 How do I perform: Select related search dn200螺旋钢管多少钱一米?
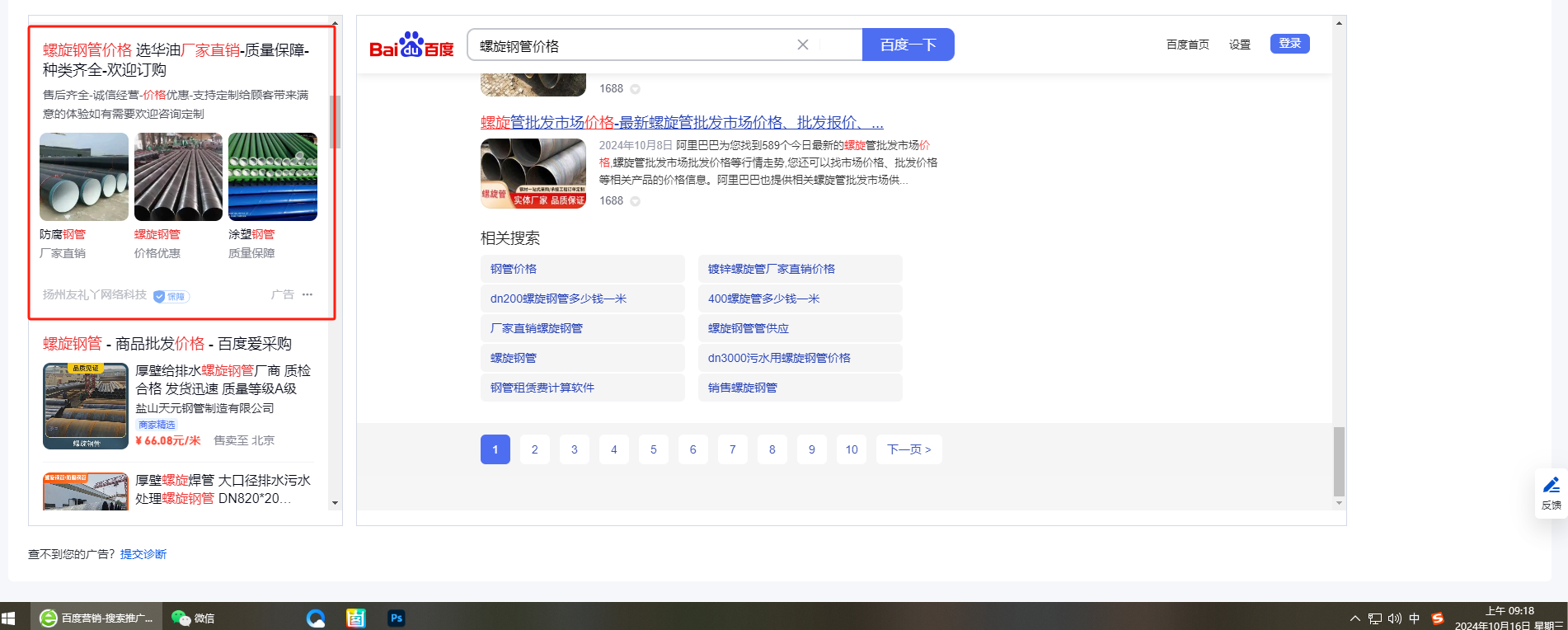[x=582, y=299]
